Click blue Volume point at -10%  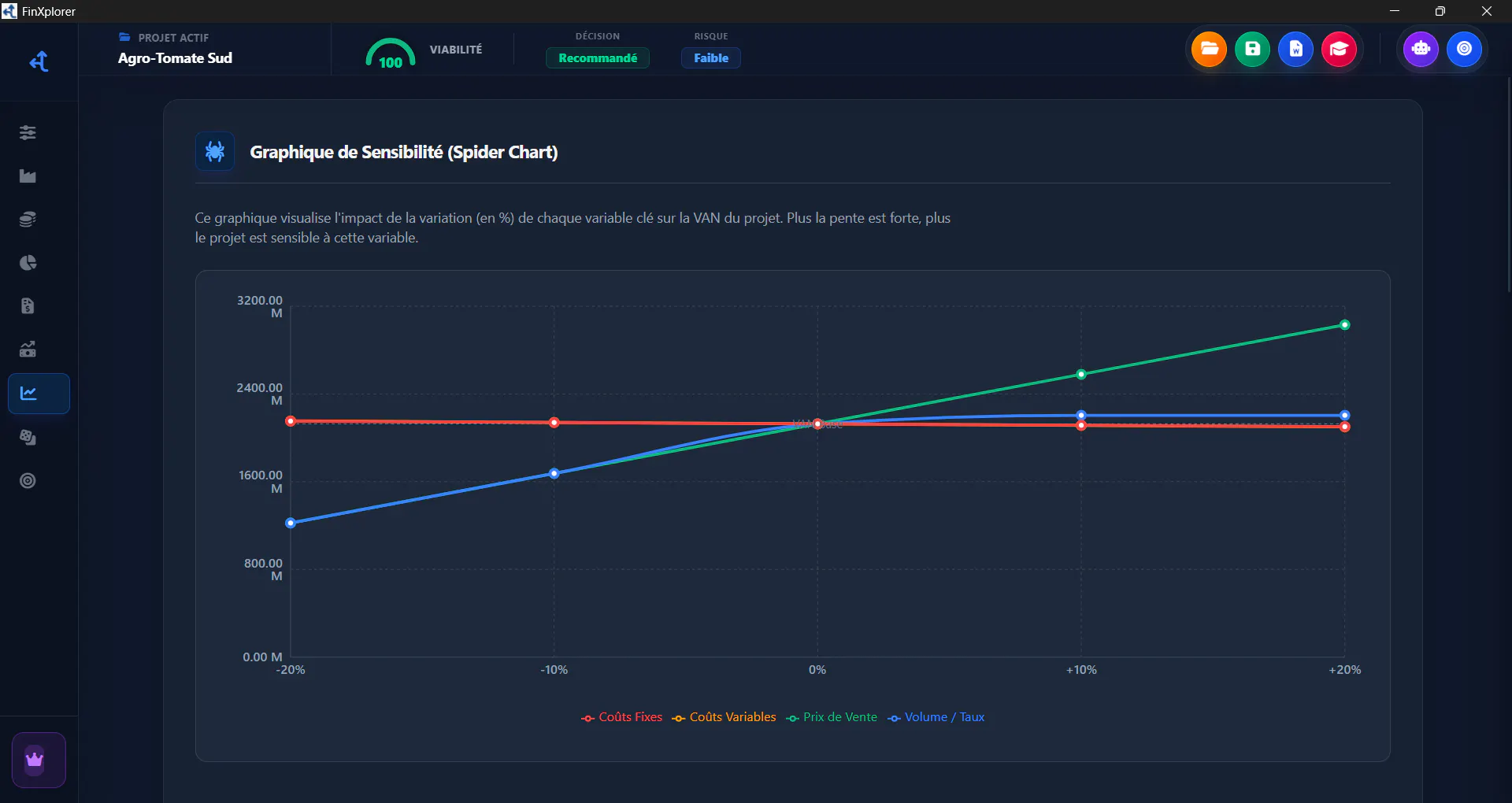(554, 473)
